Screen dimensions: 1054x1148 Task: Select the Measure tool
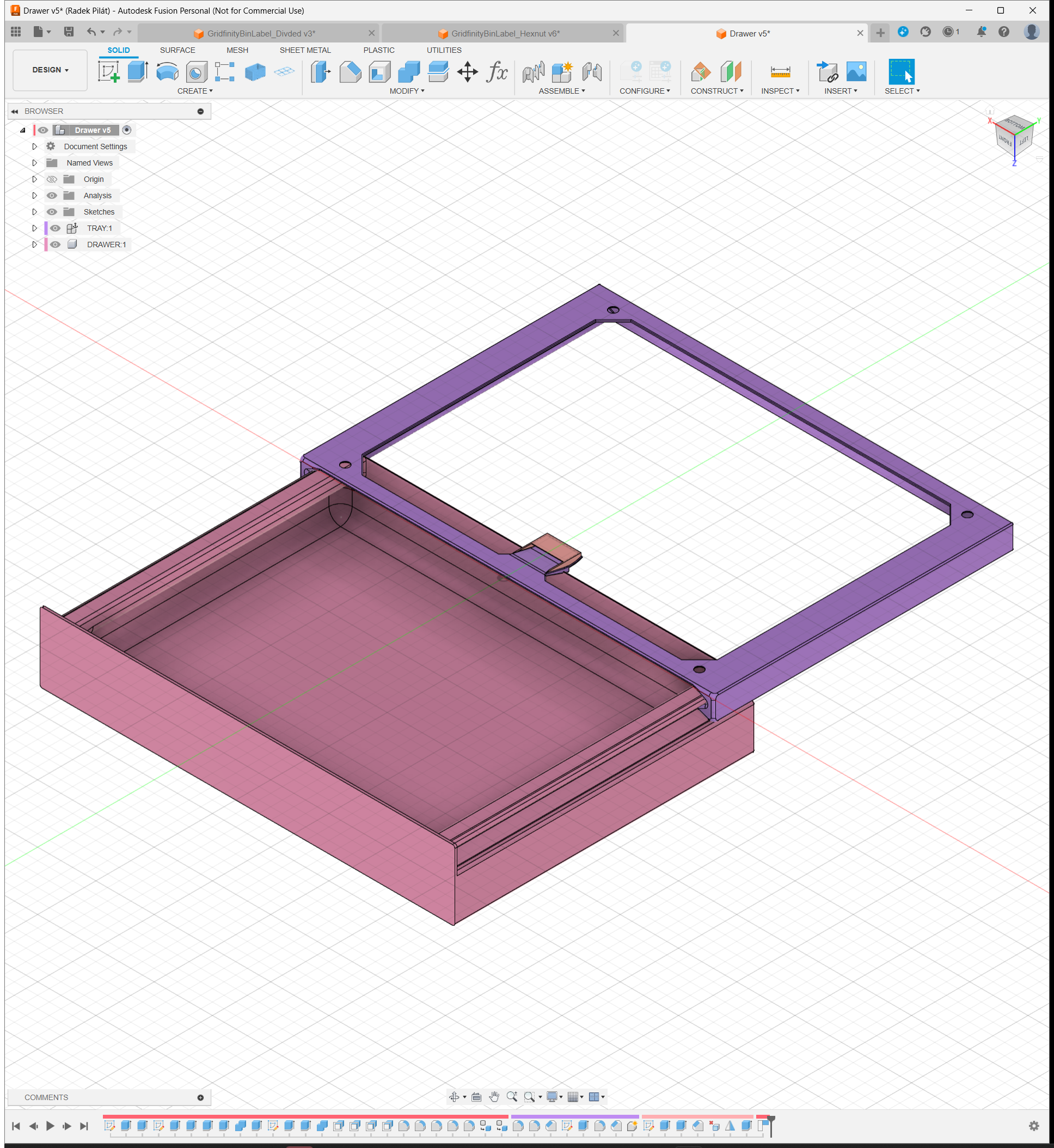click(780, 72)
